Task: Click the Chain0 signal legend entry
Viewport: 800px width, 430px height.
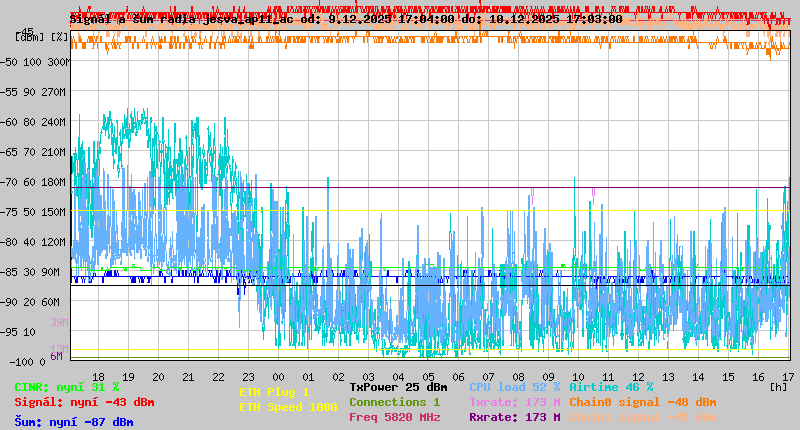Action: 642,402
